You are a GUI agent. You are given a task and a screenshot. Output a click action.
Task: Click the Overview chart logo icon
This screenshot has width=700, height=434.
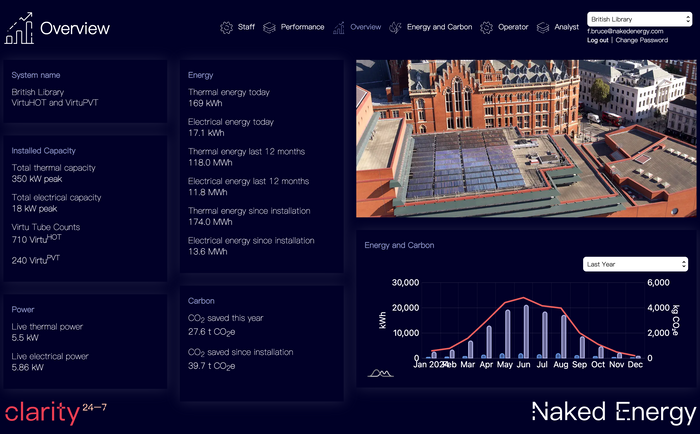[x=19, y=28]
